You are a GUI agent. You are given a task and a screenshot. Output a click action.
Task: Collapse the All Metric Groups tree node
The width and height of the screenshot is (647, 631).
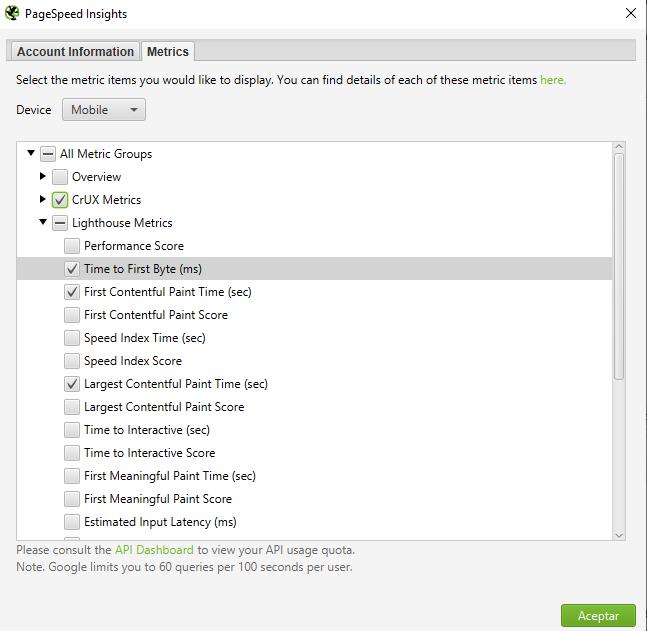point(31,153)
